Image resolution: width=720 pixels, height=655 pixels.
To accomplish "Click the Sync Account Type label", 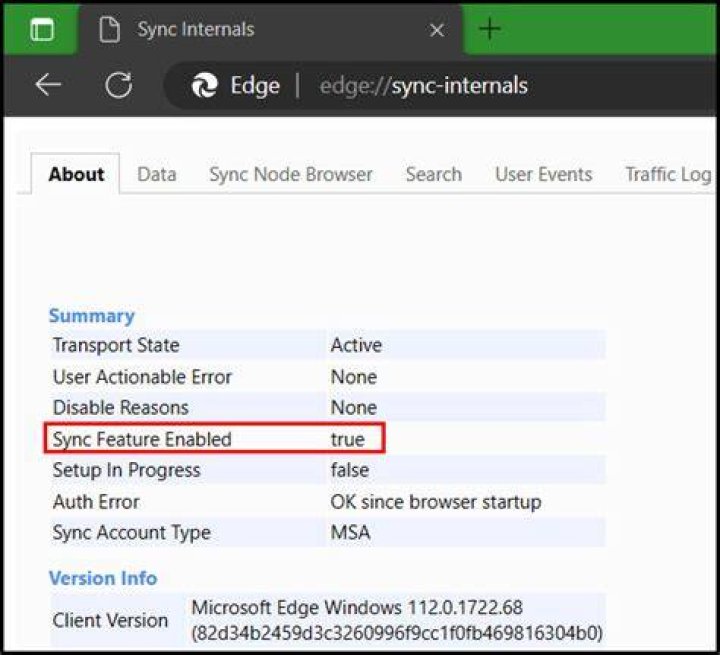I will coord(131,532).
